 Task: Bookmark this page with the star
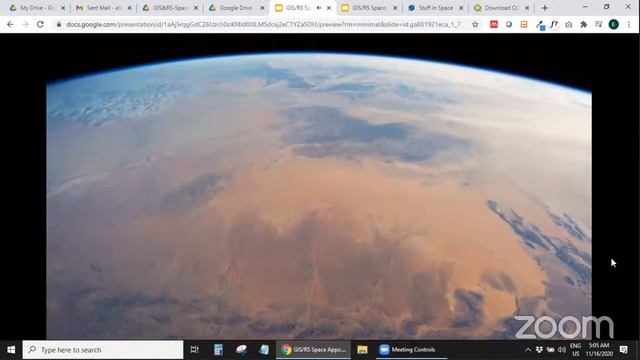tap(475, 24)
